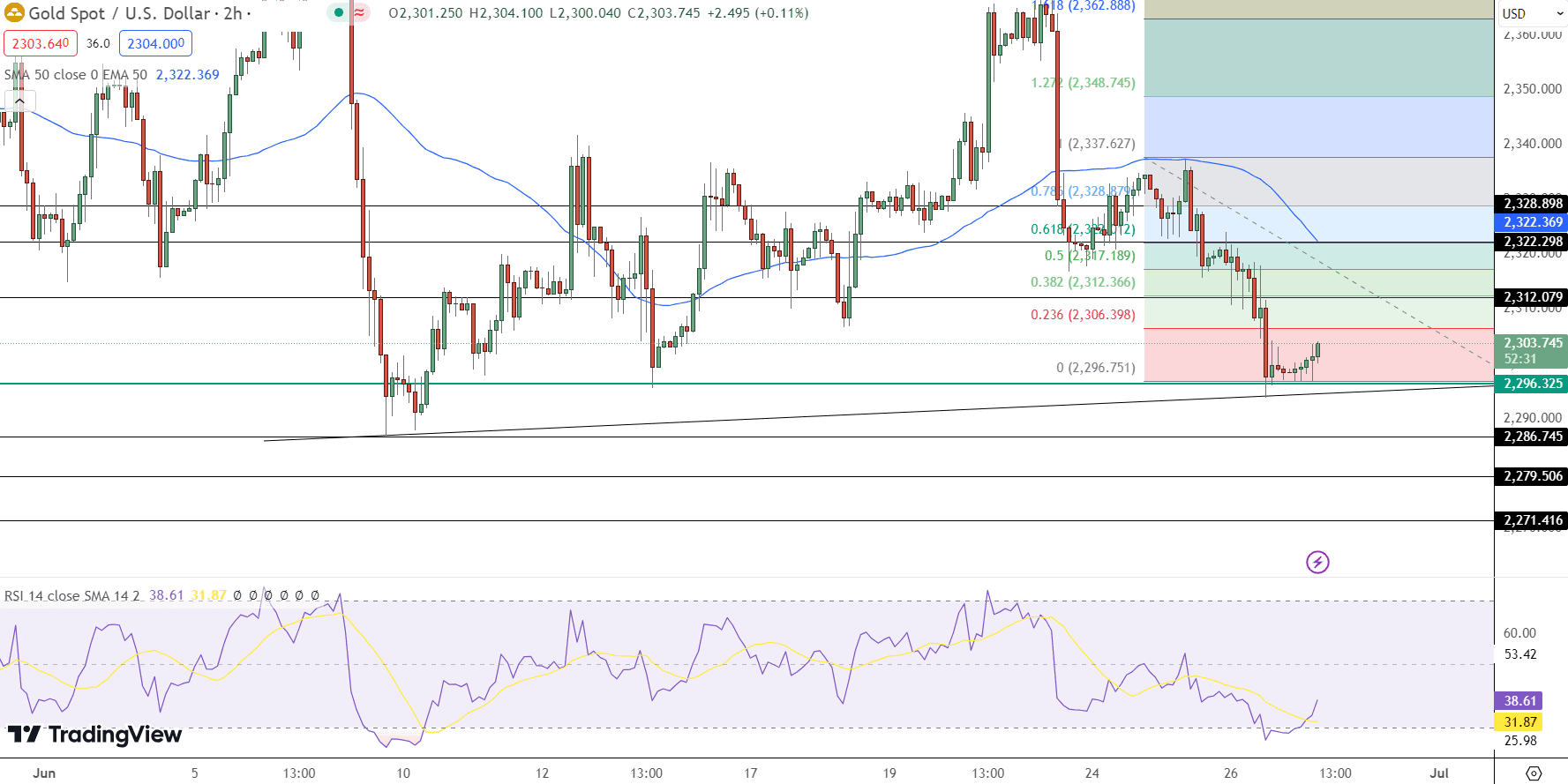Click the Jul label on time axis
This screenshot has height=784, width=1568.
pos(1439,773)
